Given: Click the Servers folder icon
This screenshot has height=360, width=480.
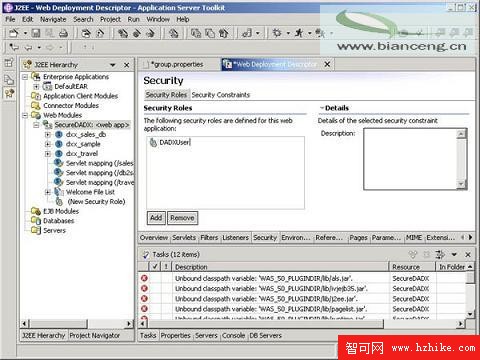Looking at the screenshot, I should click(x=36, y=230).
